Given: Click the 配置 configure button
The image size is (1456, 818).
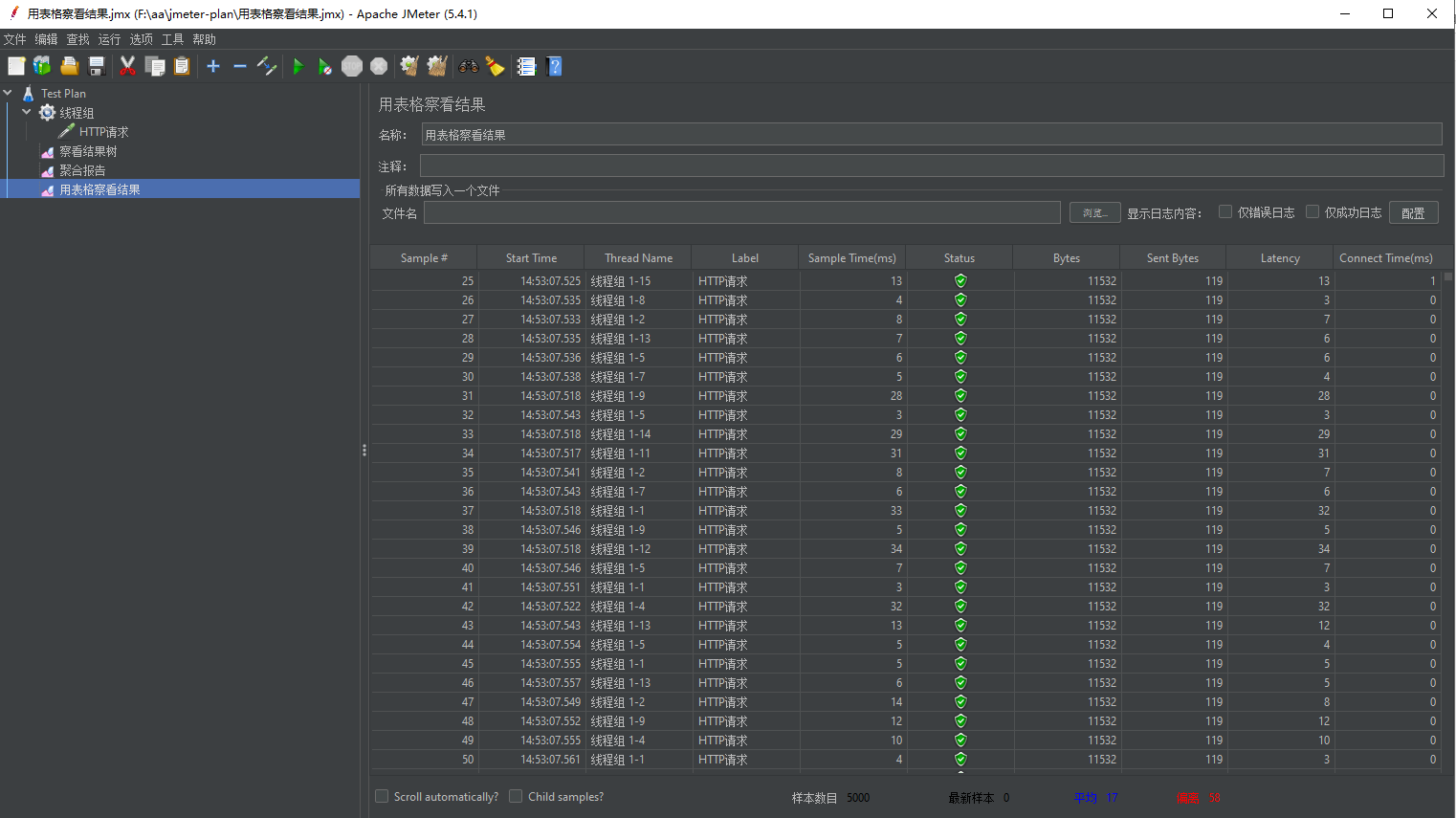Looking at the screenshot, I should tap(1413, 212).
